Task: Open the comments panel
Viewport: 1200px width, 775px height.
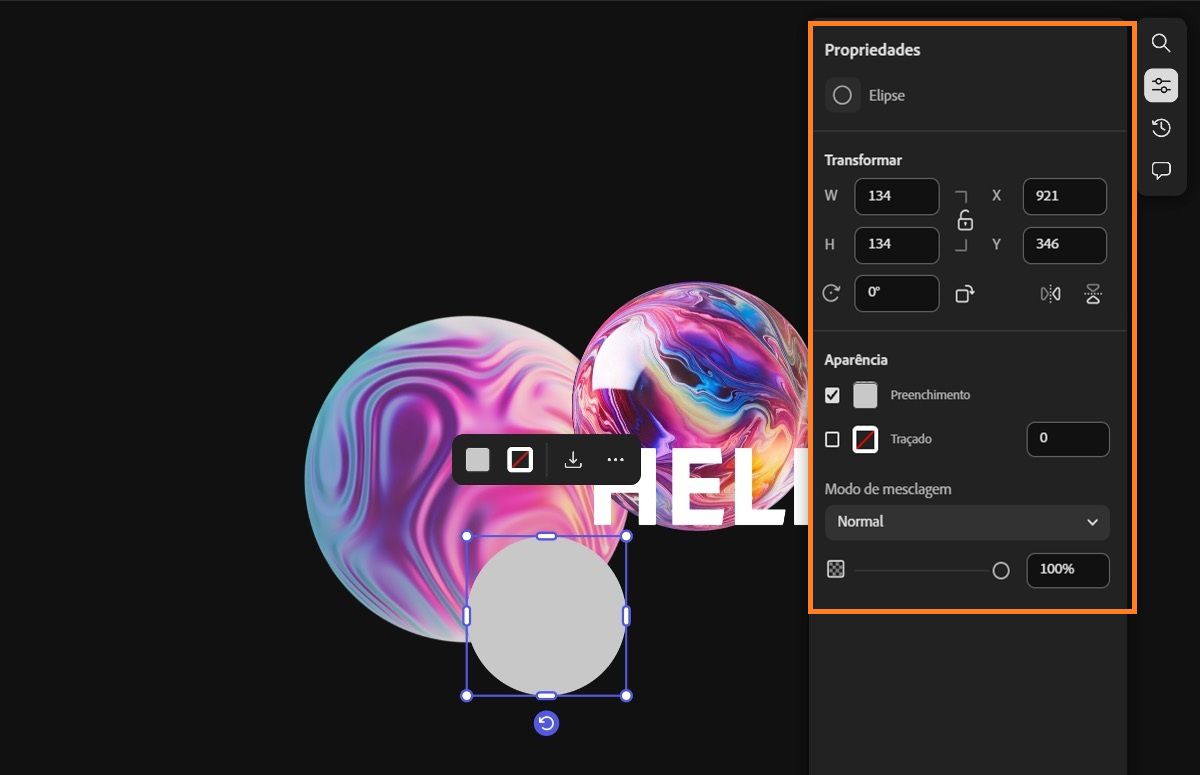Action: (1161, 170)
